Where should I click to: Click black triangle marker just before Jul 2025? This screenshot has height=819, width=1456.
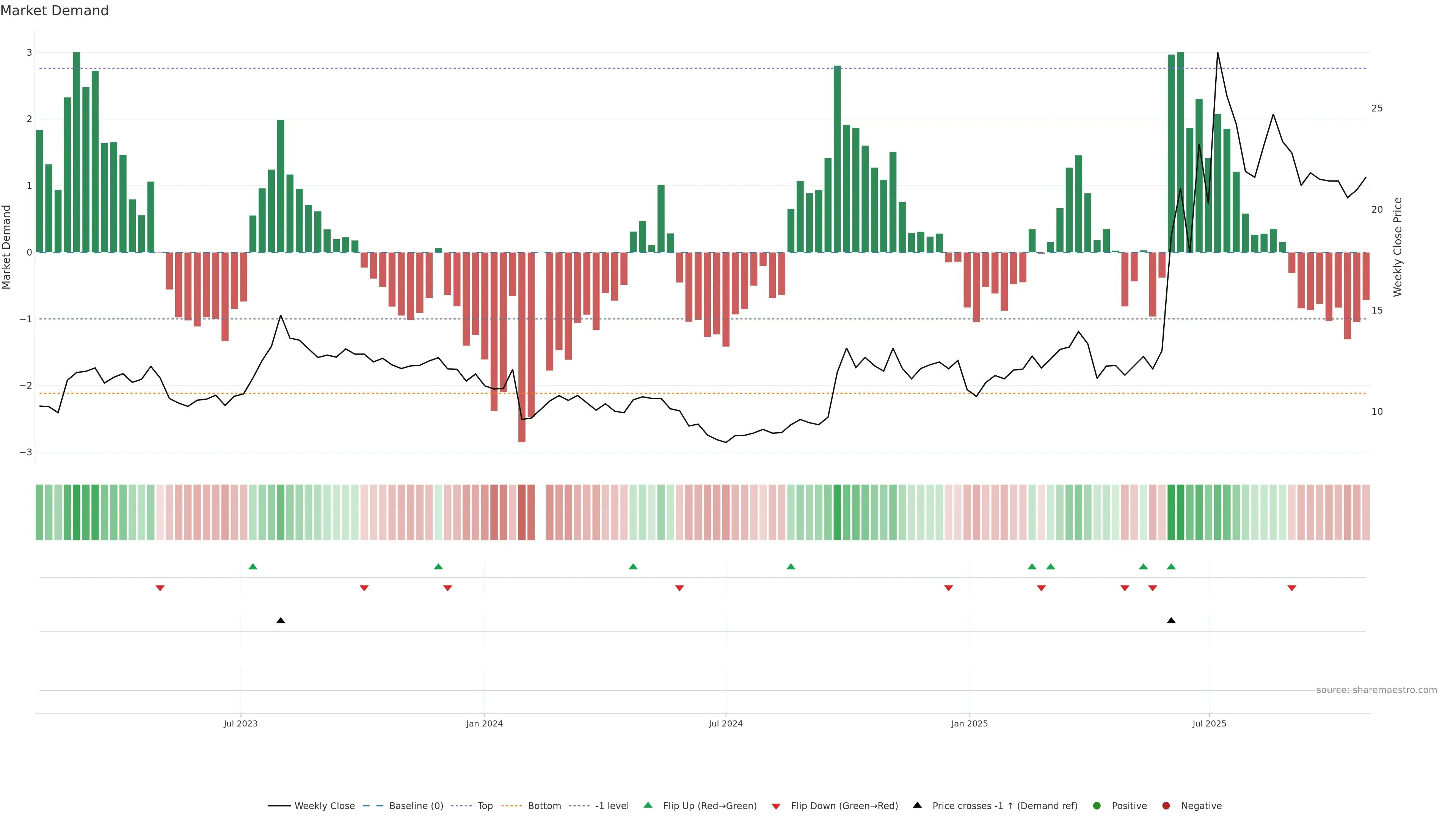[1170, 620]
